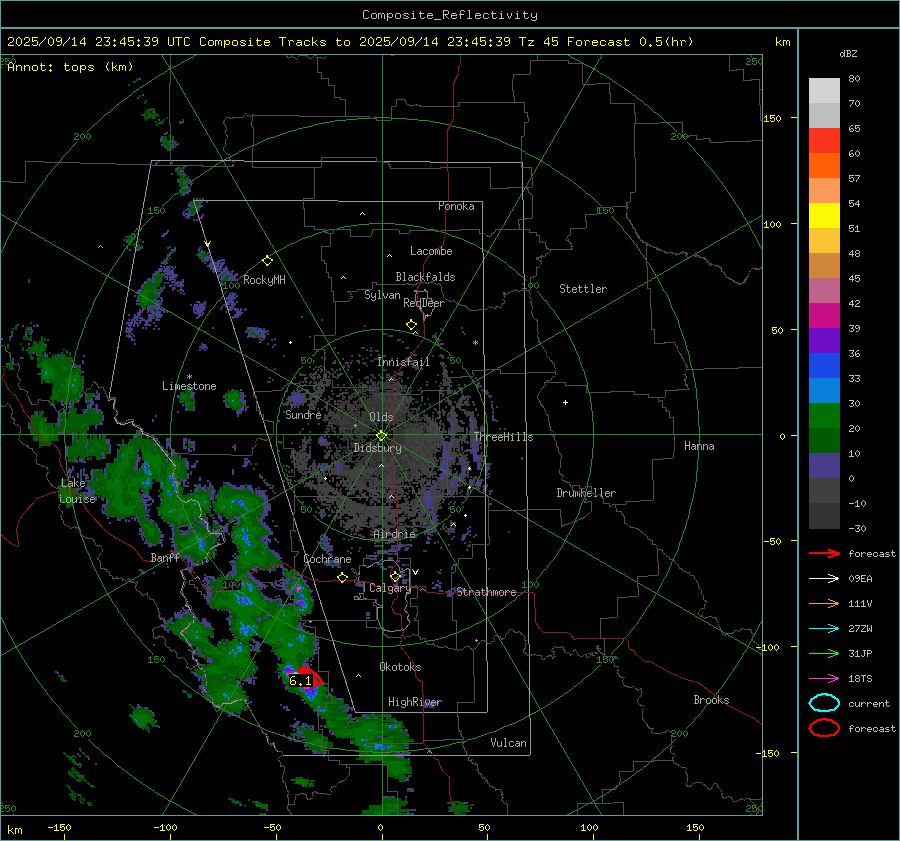900x841 pixels.
Task: Click the cyan current ellipse legend icon
Action: click(x=824, y=703)
